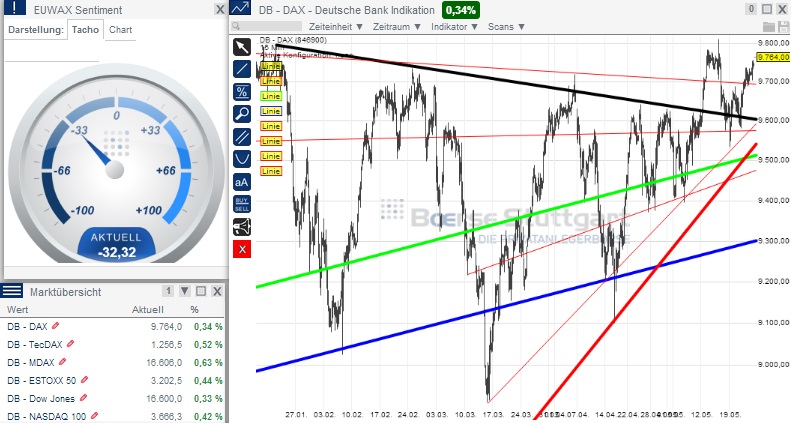This screenshot has height=423, width=791.
Task: Click the EUWAX Sentiment exclamation icon
Action: [x=15, y=8]
